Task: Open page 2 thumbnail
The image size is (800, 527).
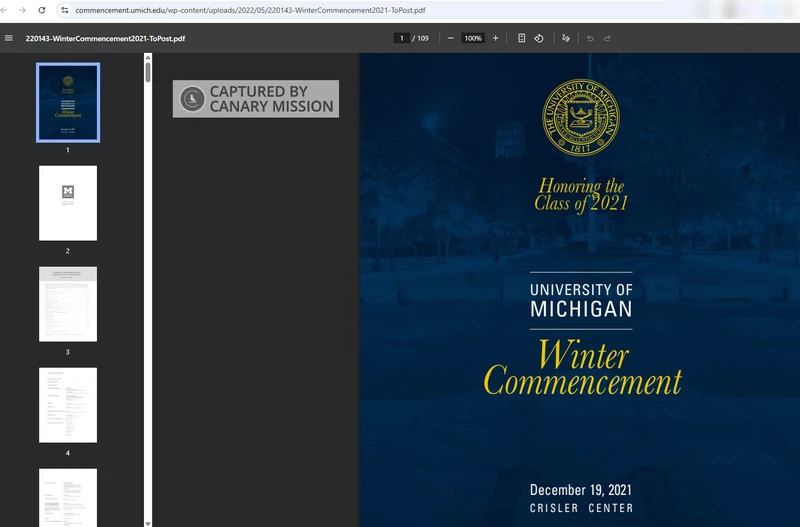Action: (x=68, y=203)
